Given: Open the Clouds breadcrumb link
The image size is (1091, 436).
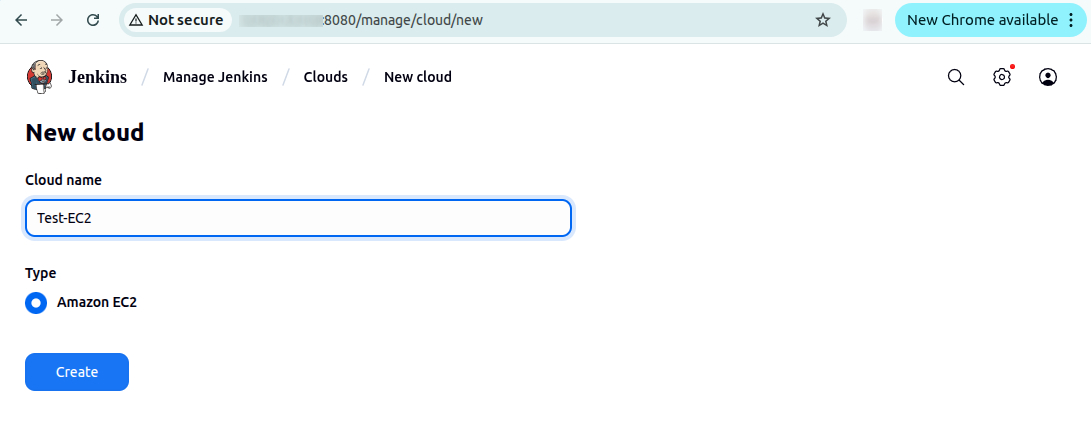Looking at the screenshot, I should tap(326, 77).
